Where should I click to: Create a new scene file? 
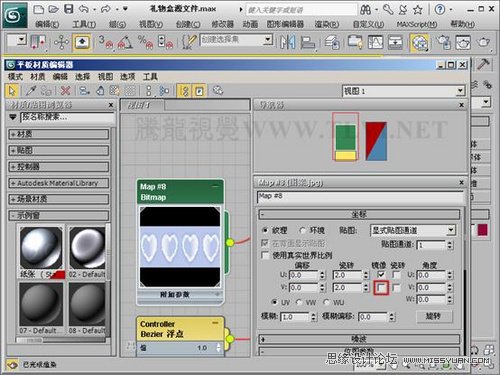tap(39, 9)
